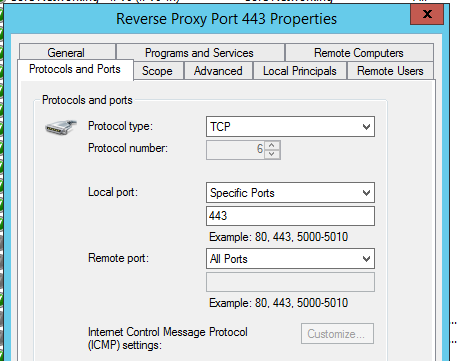Switch to the Remote Users tab
This screenshot has height=361, width=463.
(x=390, y=71)
